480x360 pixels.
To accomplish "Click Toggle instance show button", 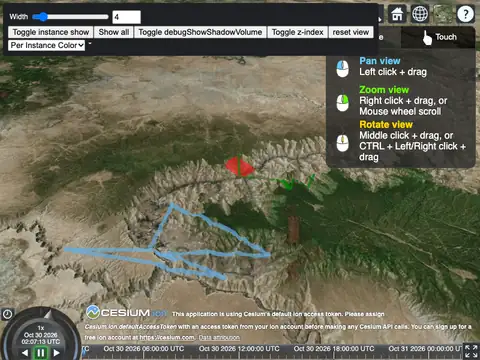I will (x=51, y=32).
